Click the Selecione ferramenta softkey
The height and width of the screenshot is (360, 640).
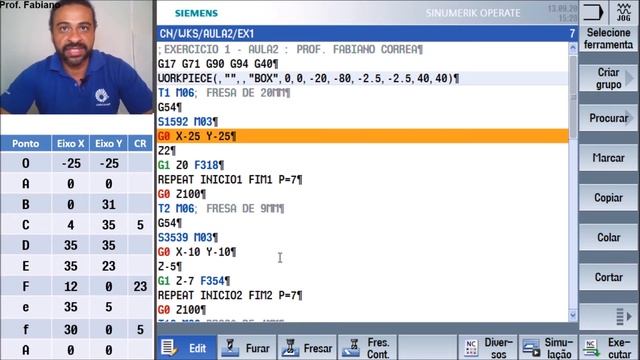(608, 38)
